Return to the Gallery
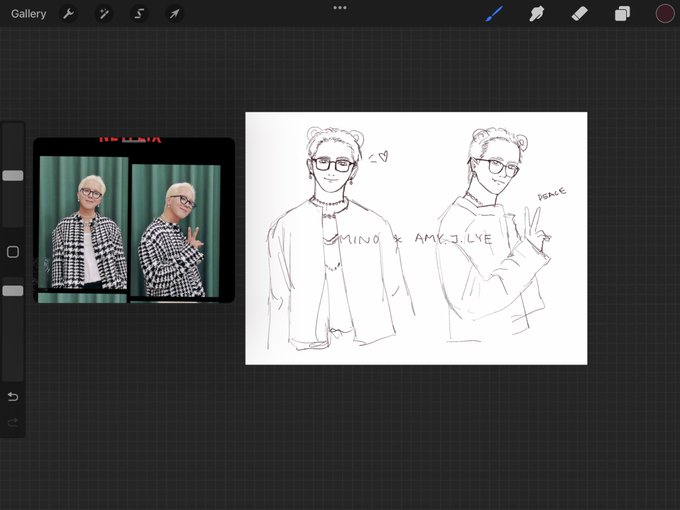The height and width of the screenshot is (510, 680). coord(29,14)
